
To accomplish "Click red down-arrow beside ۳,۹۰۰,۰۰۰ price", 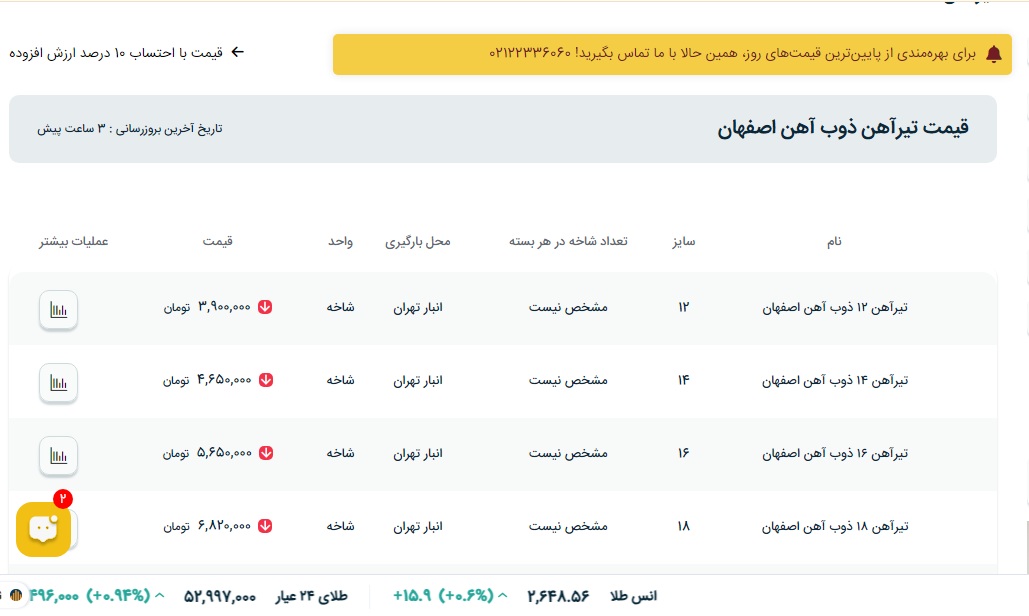I will (x=265, y=307).
